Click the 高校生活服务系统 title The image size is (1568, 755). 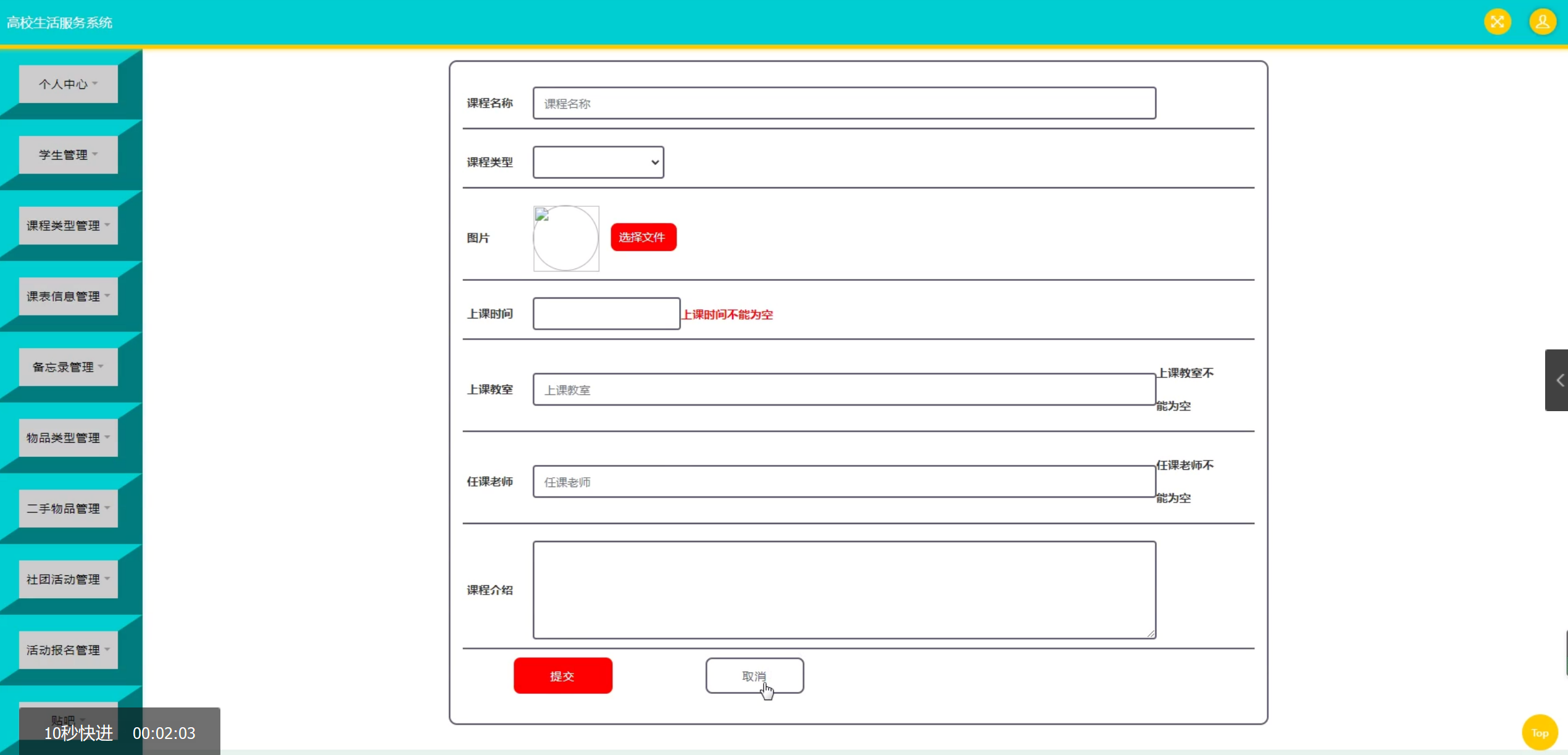tap(59, 23)
